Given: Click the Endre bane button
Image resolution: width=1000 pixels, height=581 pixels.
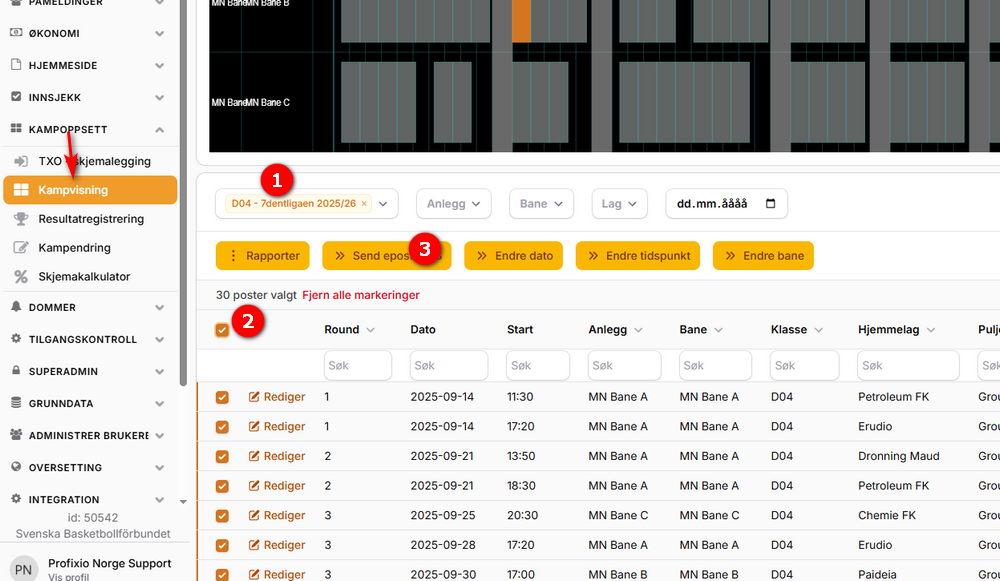Looking at the screenshot, I should click(763, 256).
